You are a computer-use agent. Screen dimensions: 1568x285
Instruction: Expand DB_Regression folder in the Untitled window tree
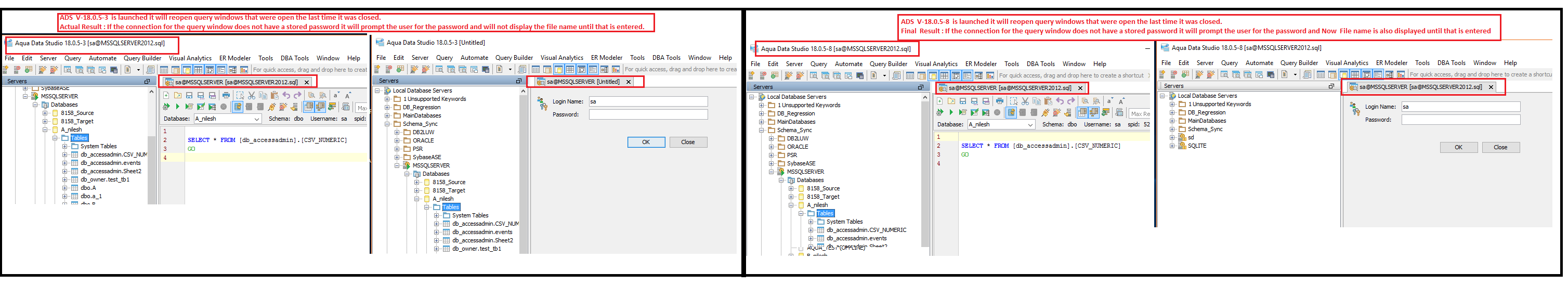click(387, 107)
